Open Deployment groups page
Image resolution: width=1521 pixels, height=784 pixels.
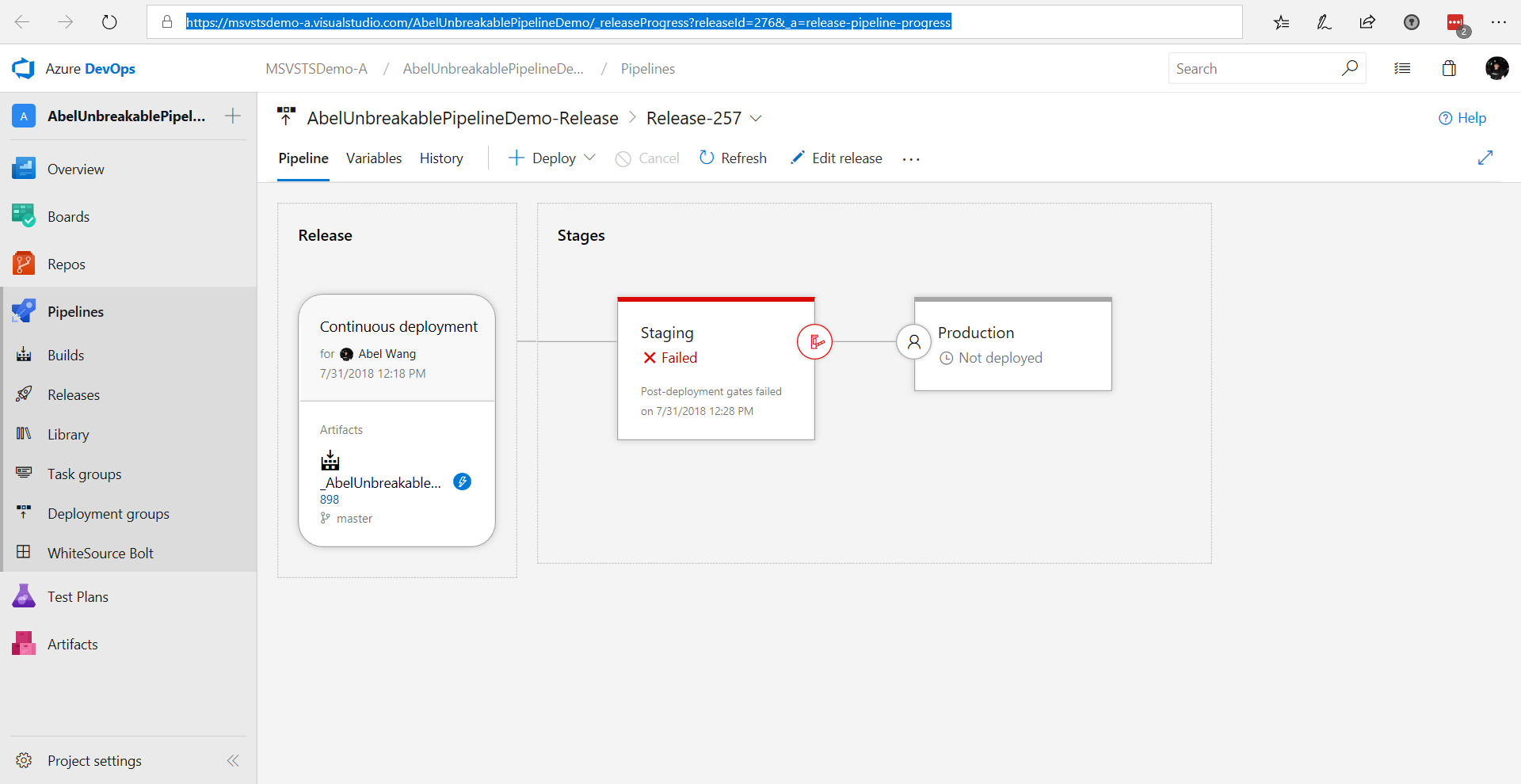[109, 514]
